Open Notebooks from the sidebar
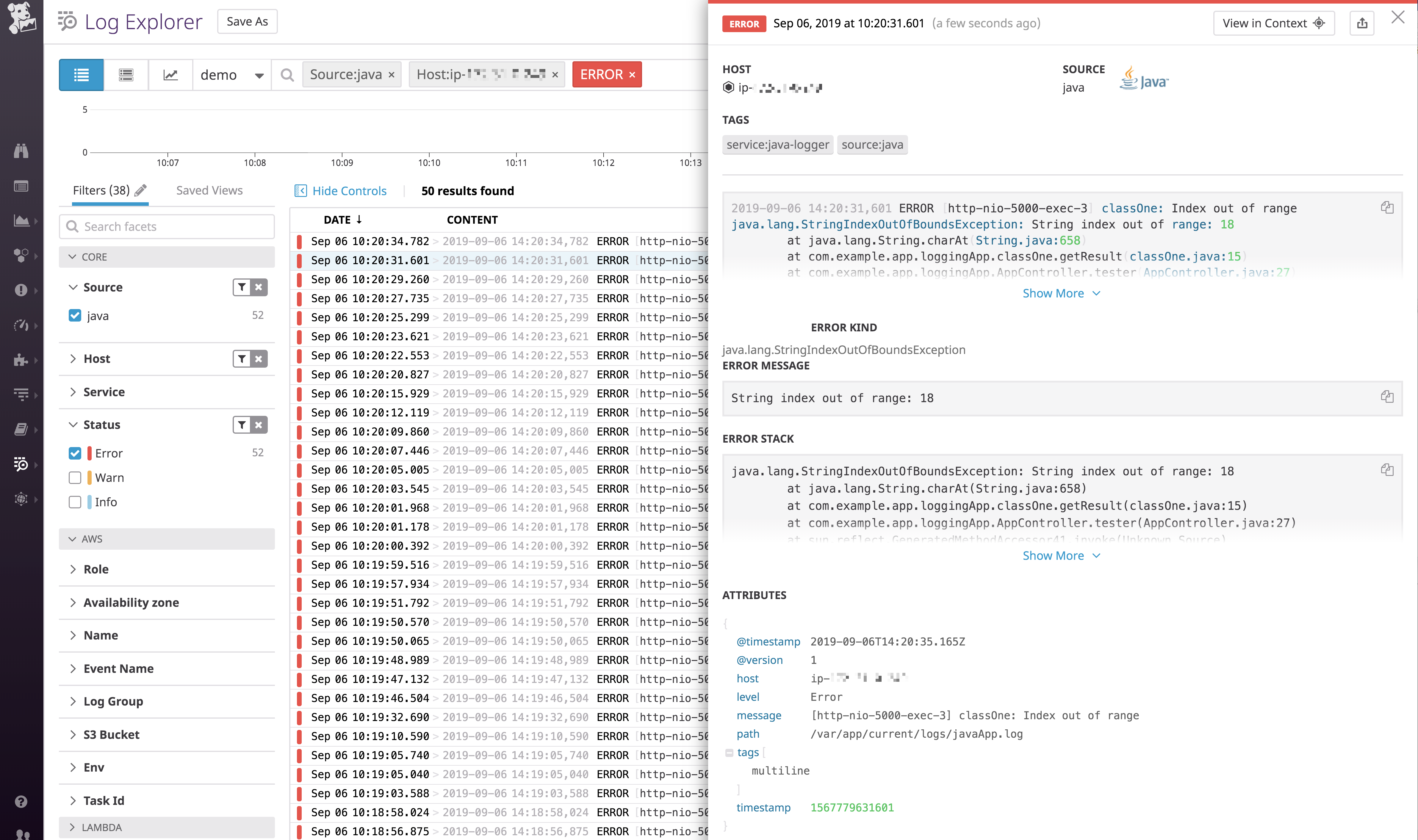Image resolution: width=1418 pixels, height=840 pixels. click(21, 429)
